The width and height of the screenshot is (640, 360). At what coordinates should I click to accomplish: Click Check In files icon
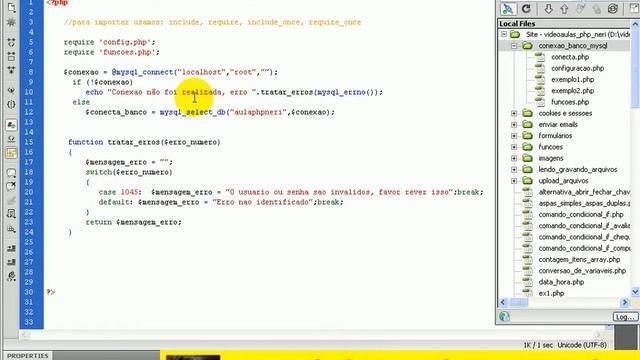click(596, 9)
